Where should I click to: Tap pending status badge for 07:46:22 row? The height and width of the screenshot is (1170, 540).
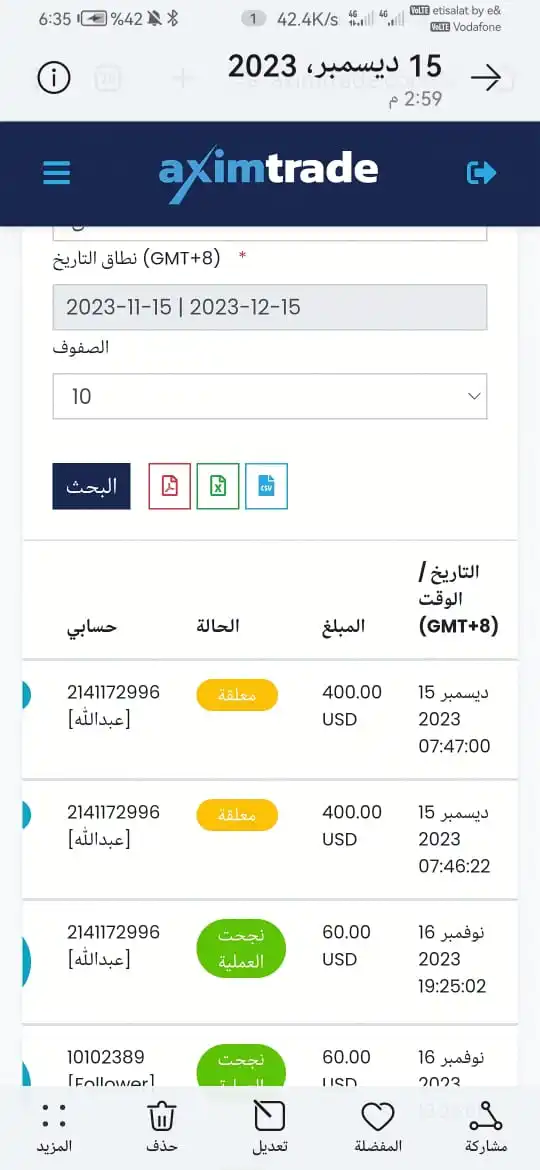coord(237,815)
